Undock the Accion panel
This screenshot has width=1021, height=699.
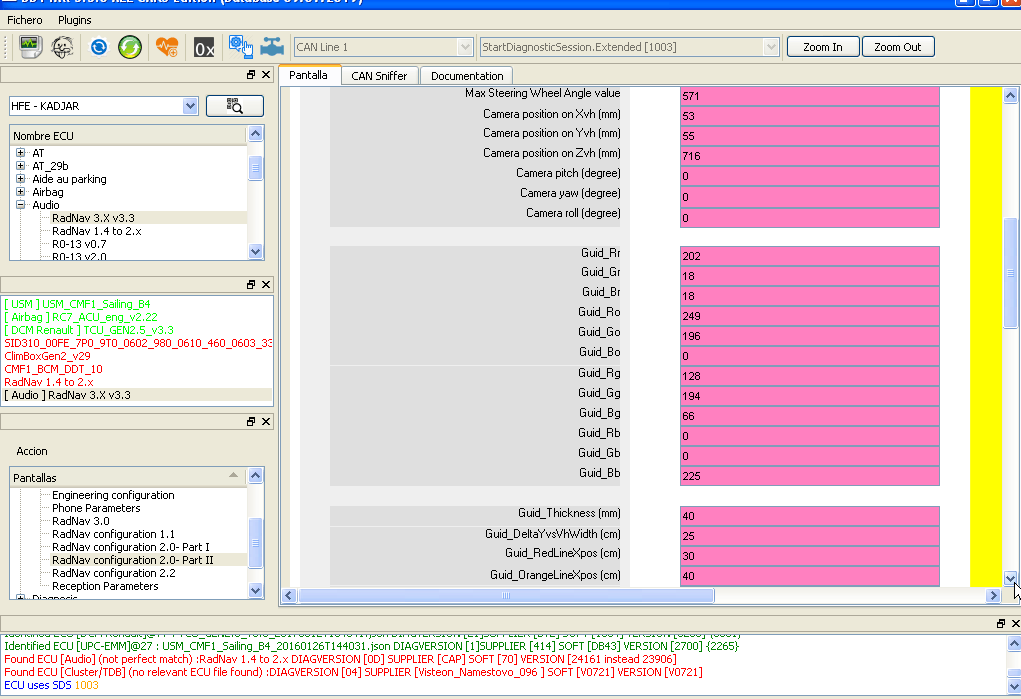coord(251,421)
